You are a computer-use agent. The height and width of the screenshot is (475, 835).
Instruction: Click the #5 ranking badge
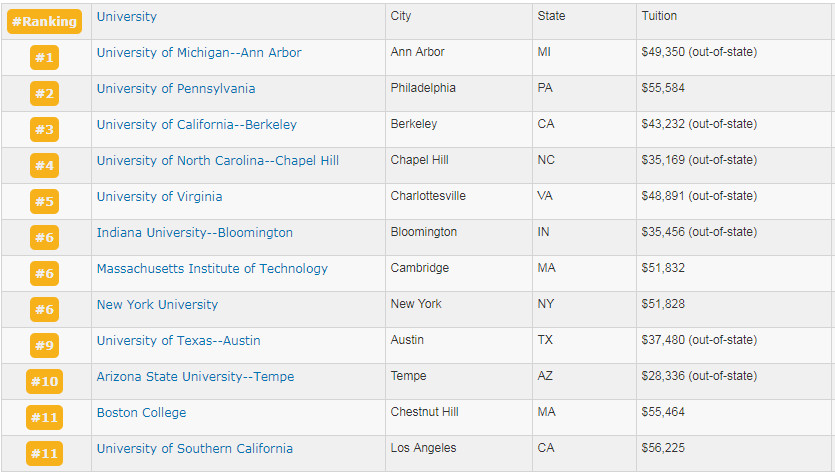click(x=45, y=202)
